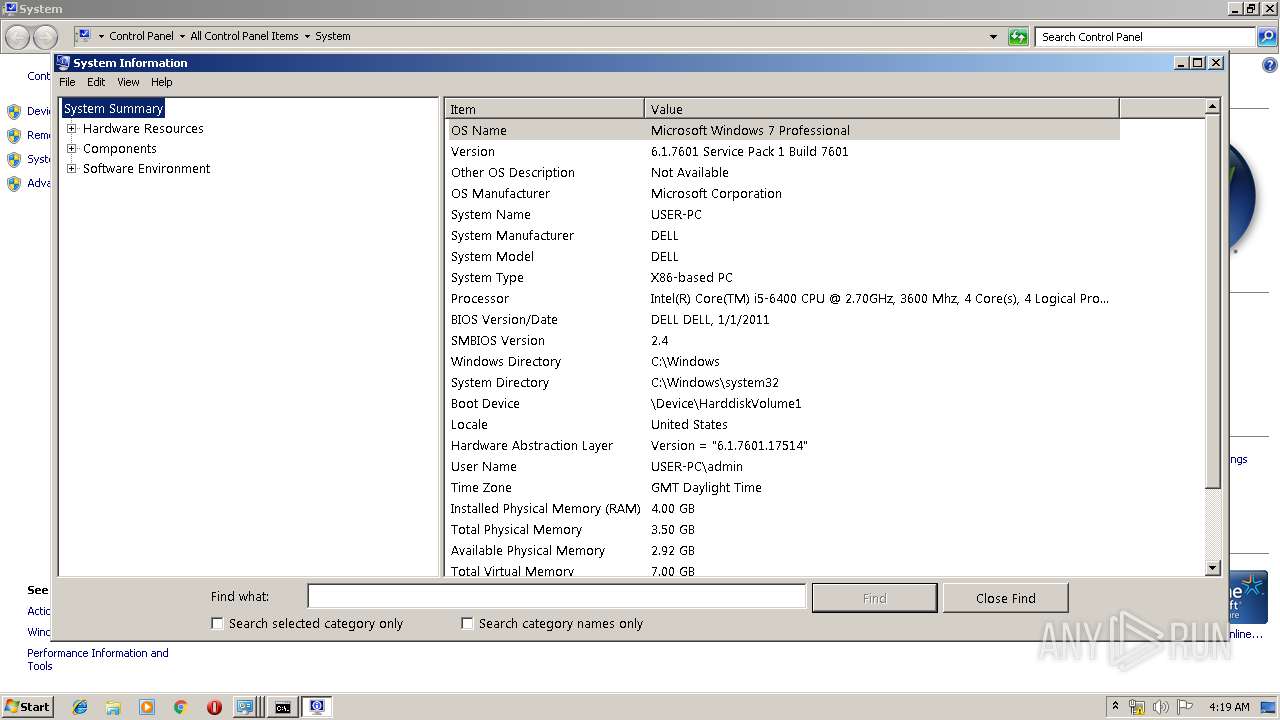Viewport: 1280px width, 720px height.
Task: Click the taskbar clock showing 4:19 AM
Action: pos(1229,707)
